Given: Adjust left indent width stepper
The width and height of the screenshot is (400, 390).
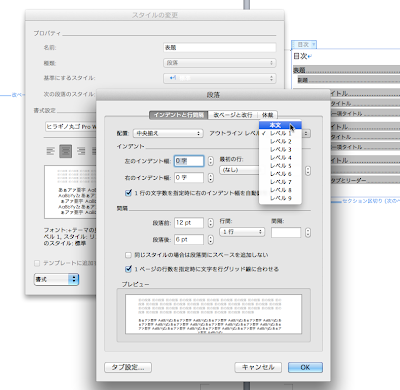Looking at the screenshot, I should [211, 161].
